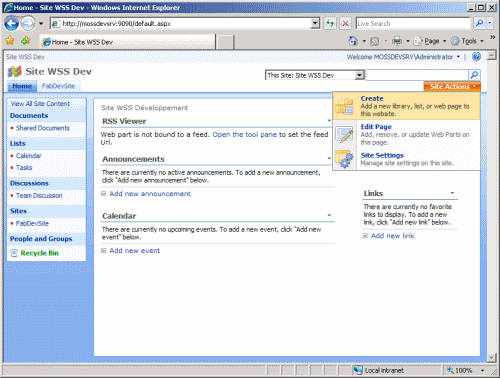Viewport: 500px width, 378px height.
Task: Click the Live Search input box
Action: click(413, 24)
